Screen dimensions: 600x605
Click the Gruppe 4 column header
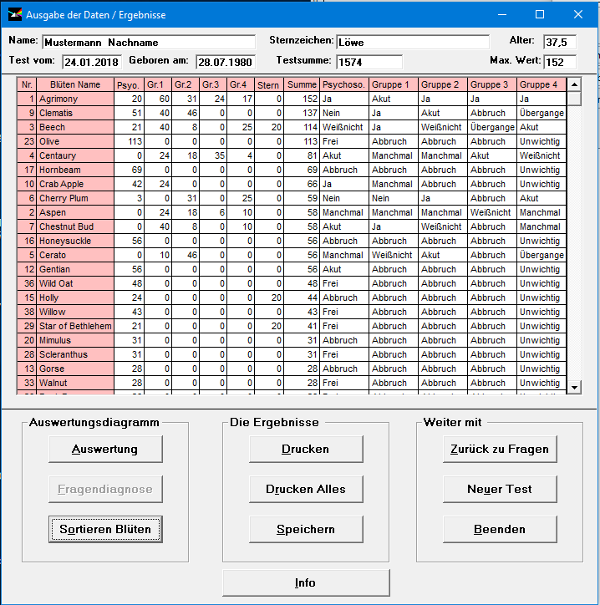pos(541,85)
